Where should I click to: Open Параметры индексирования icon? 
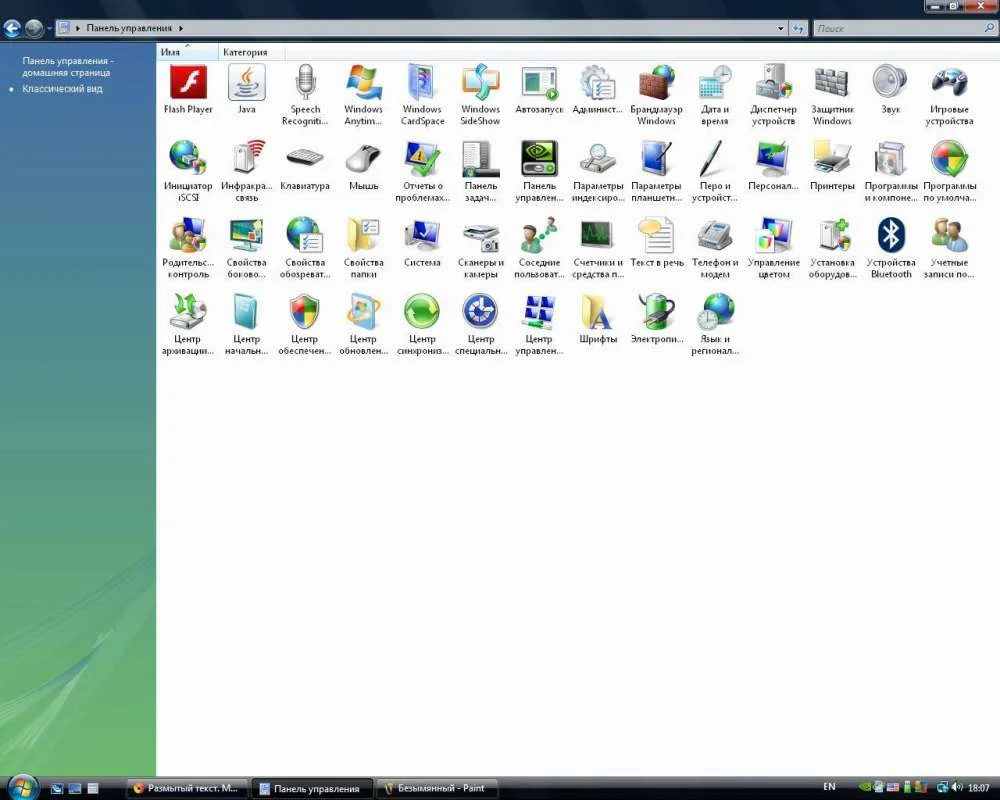point(598,171)
